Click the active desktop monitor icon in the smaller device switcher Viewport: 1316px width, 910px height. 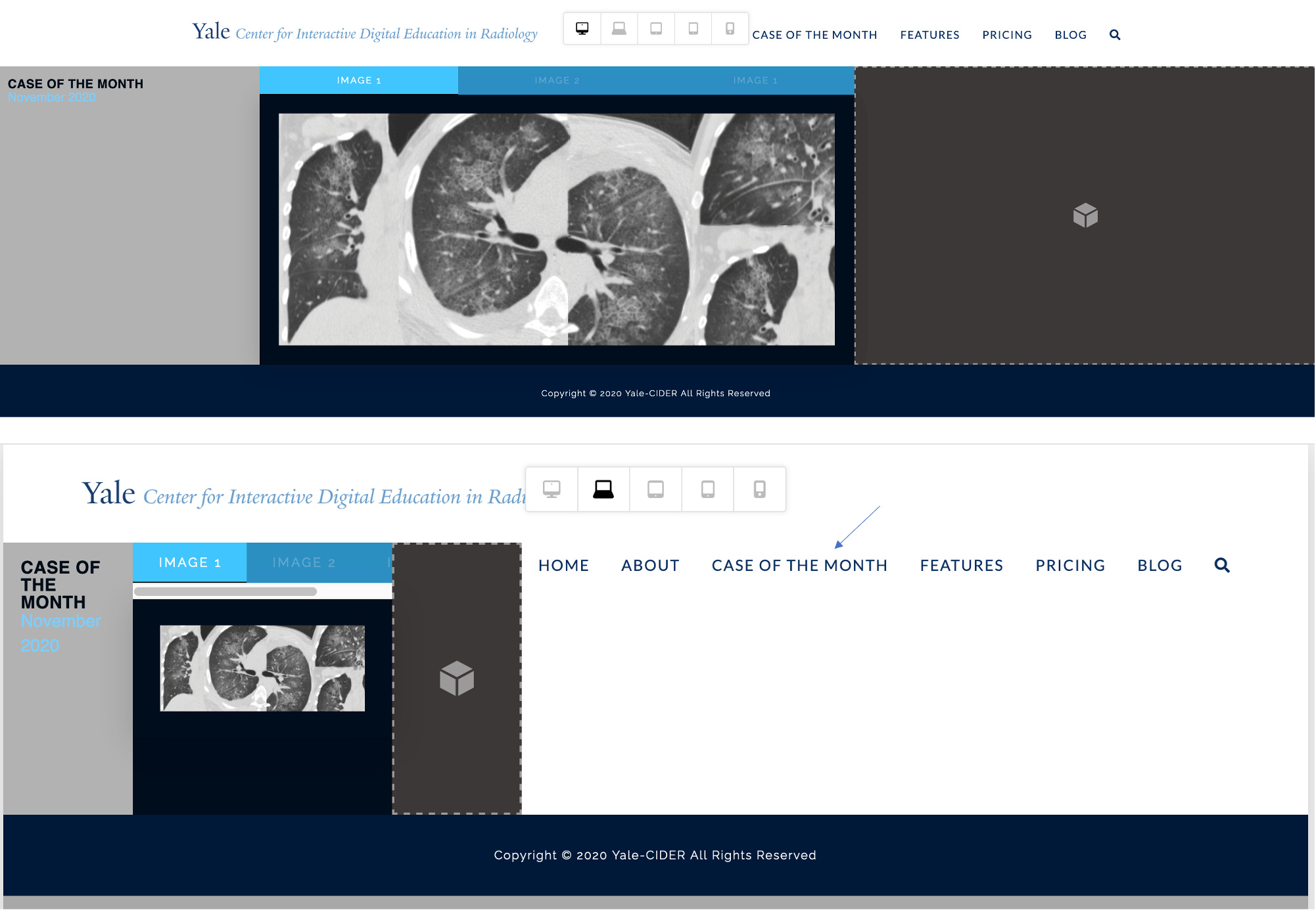coord(582,28)
